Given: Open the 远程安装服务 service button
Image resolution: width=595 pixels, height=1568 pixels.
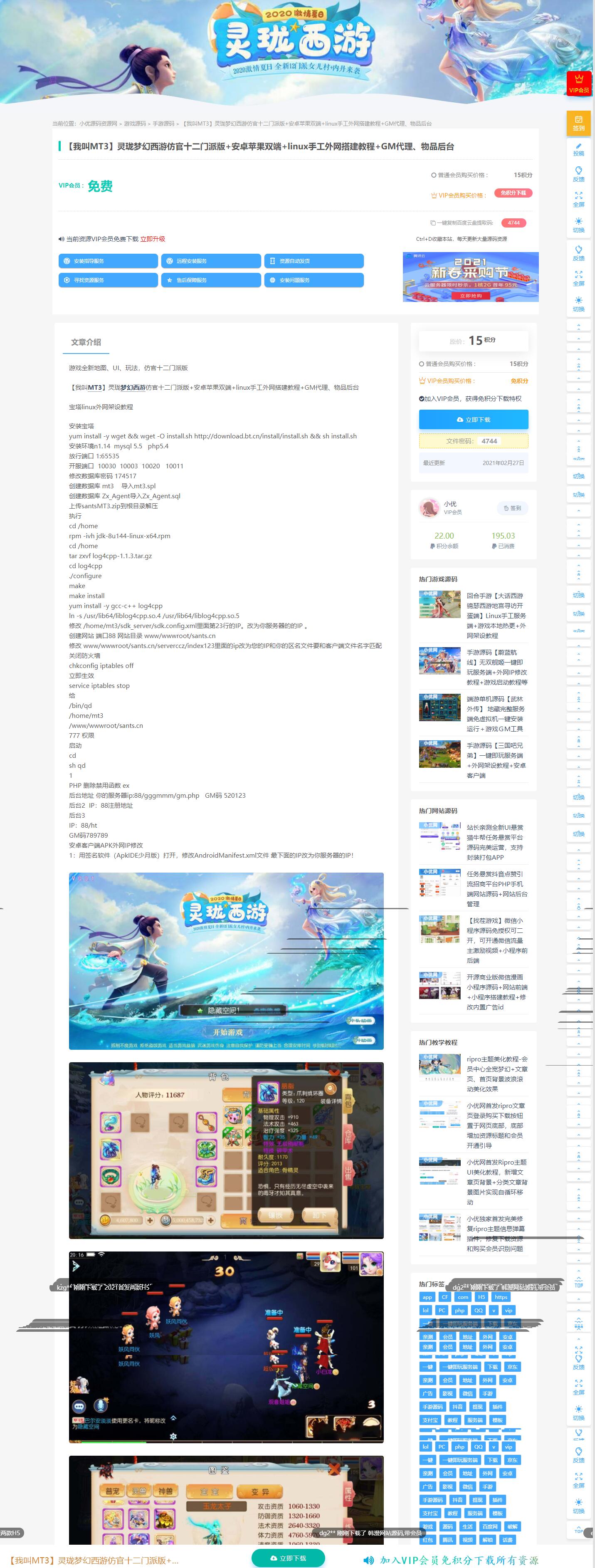Looking at the screenshot, I should (211, 261).
